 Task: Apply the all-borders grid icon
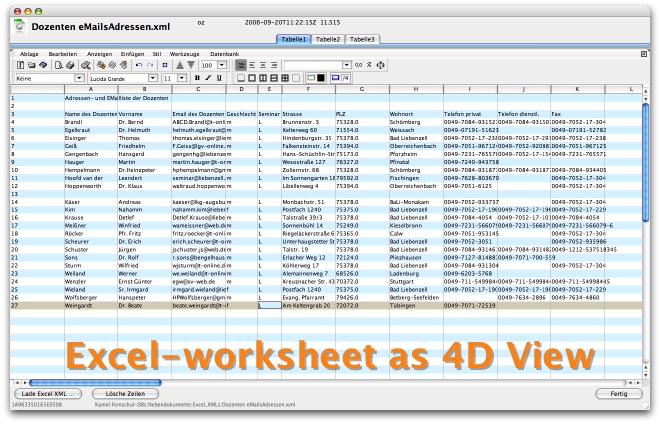pyautogui.click(x=285, y=78)
